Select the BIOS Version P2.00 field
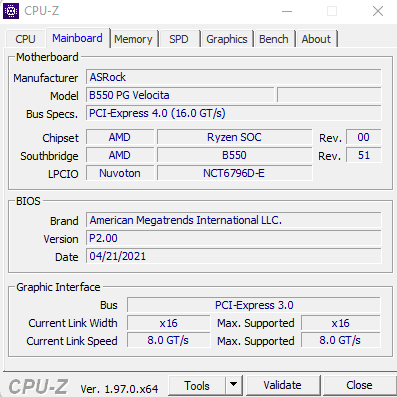Image resolution: width=397 pixels, height=397 pixels. [x=234, y=238]
